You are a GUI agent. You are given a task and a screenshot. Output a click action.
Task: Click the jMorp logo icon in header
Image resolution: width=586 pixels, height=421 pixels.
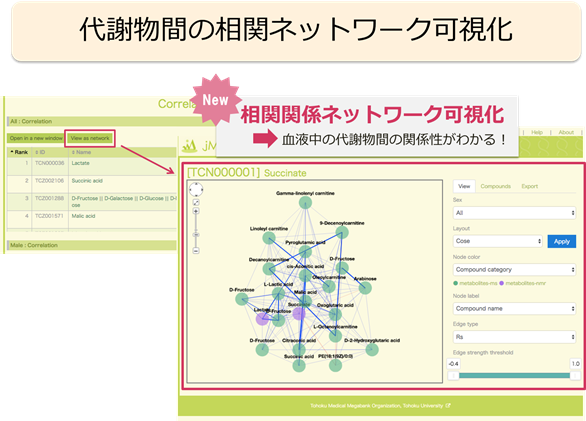click(x=189, y=146)
